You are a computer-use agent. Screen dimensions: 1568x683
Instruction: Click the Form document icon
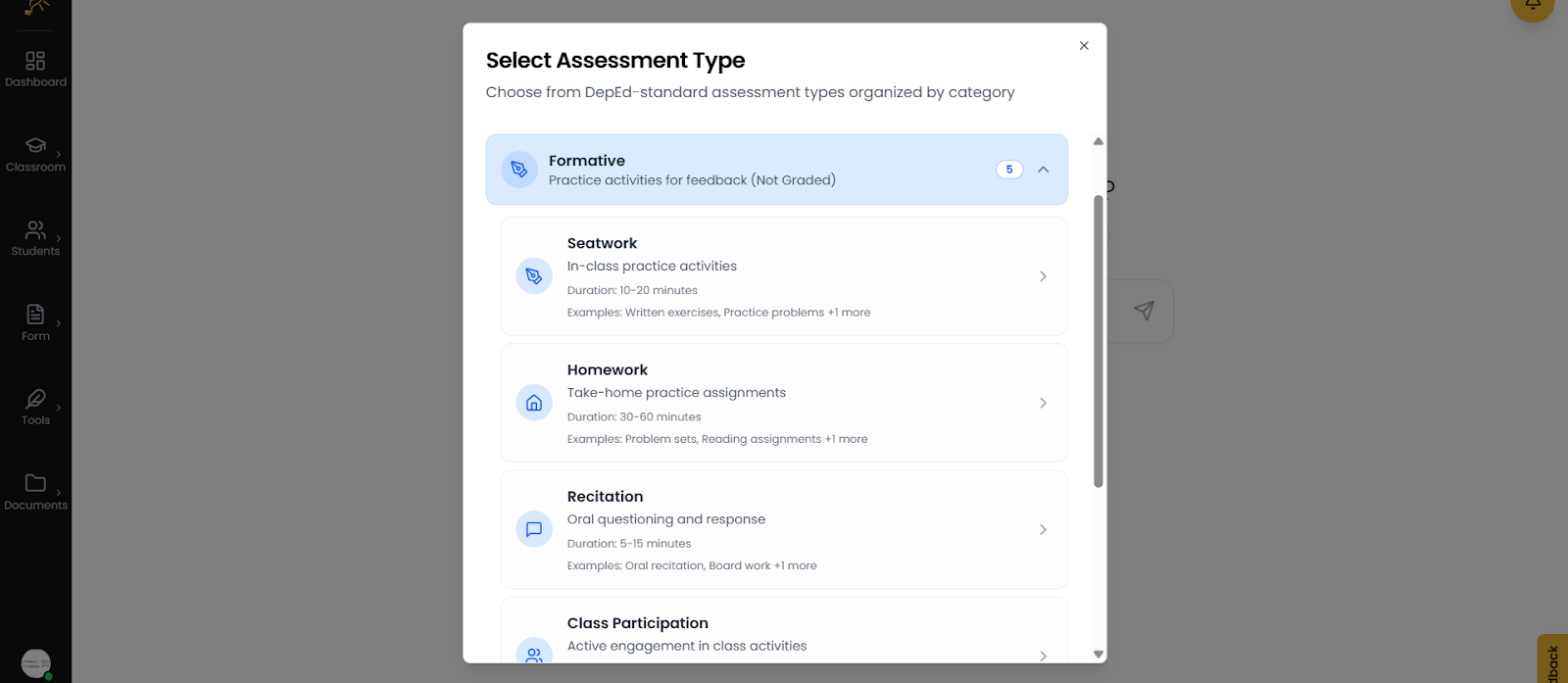[x=35, y=315]
